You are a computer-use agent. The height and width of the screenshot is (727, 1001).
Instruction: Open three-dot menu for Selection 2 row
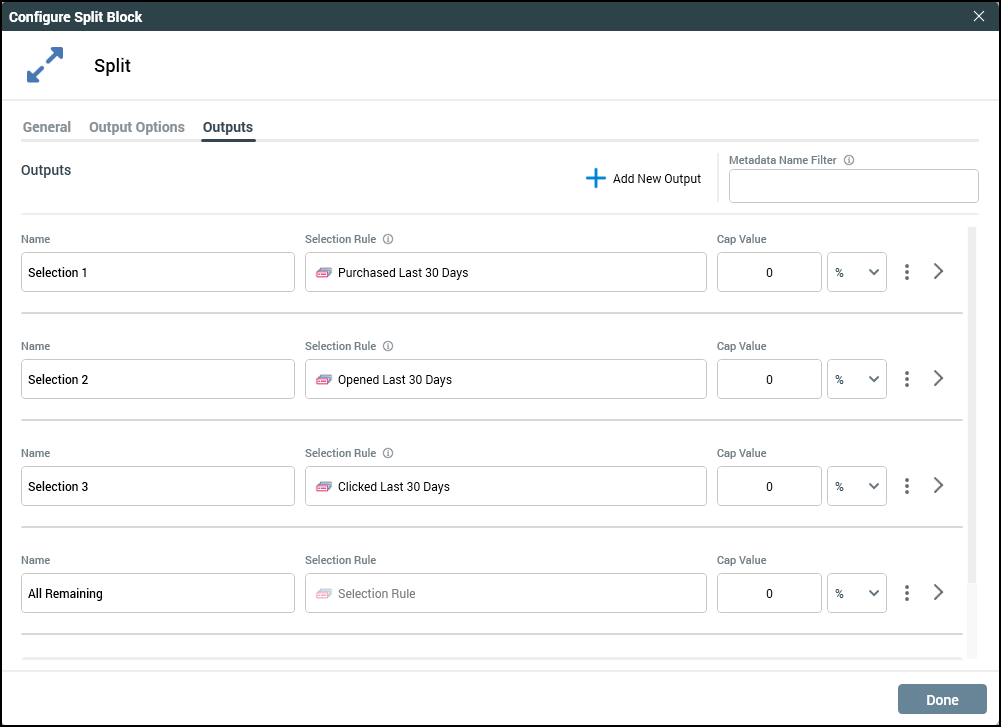[907, 379]
